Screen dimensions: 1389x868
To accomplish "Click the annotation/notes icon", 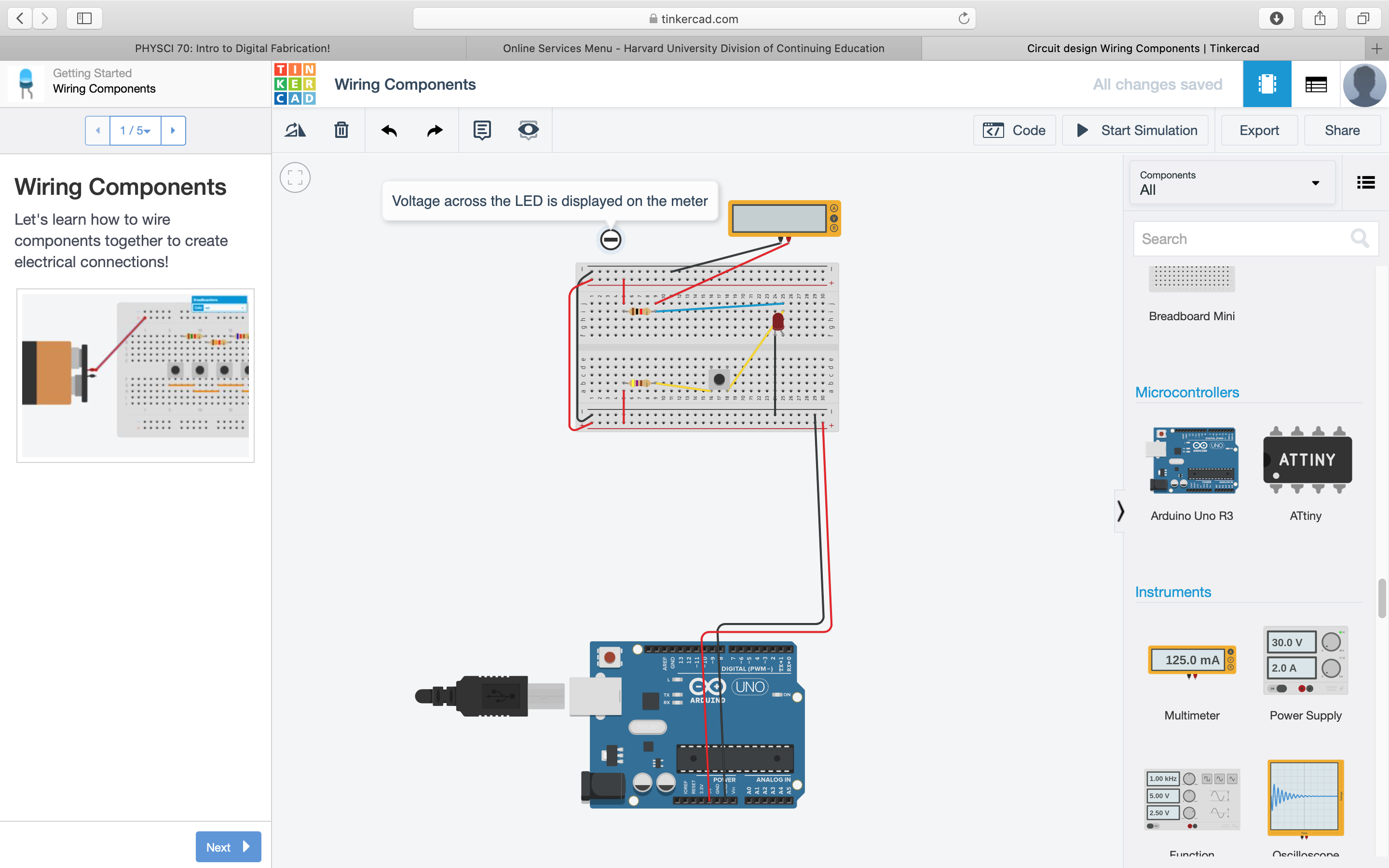I will pos(482,129).
